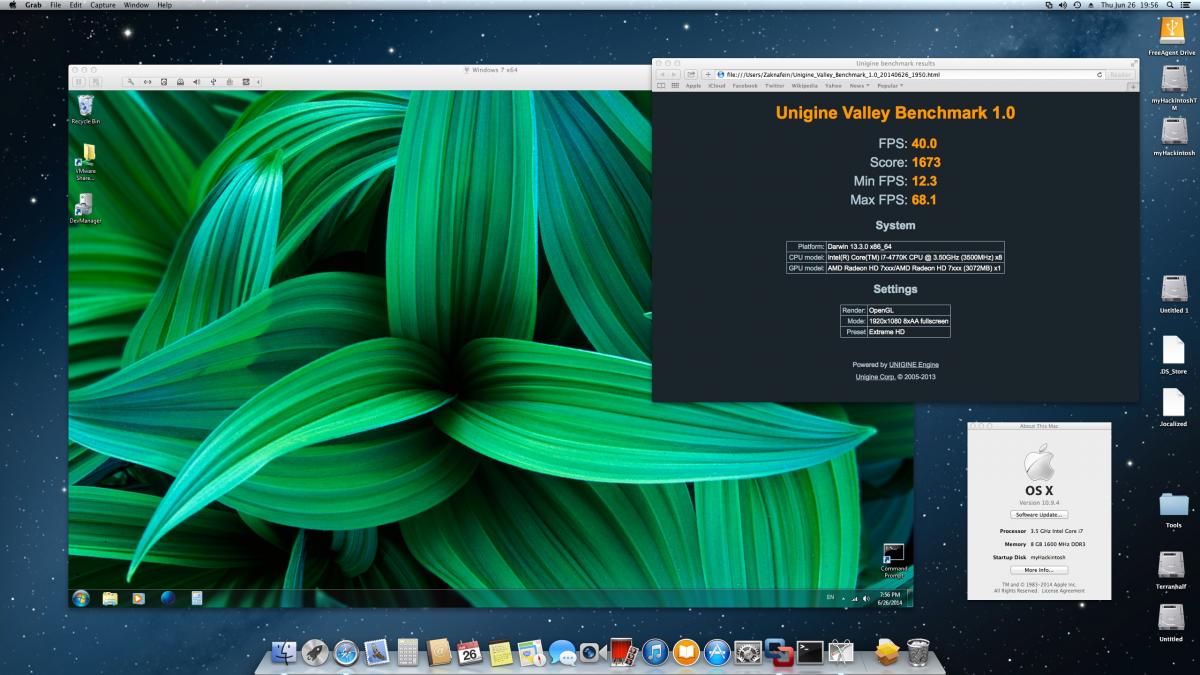Open System Preferences from the Dock
This screenshot has height=675, width=1200.
point(747,653)
